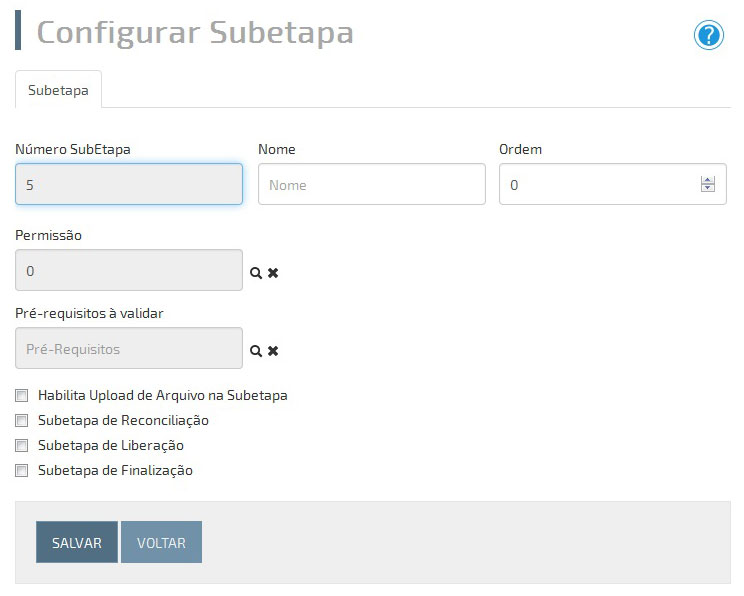
Task: Toggle Subetapa de Liberação checkbox
Action: point(21,446)
